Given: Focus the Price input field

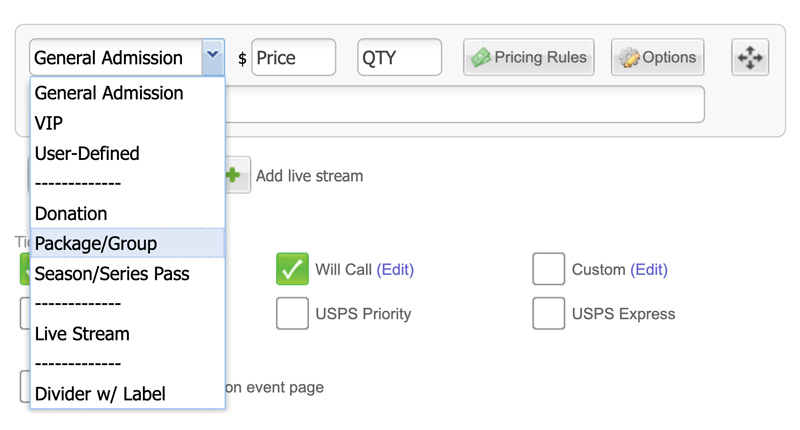Looking at the screenshot, I should point(293,57).
